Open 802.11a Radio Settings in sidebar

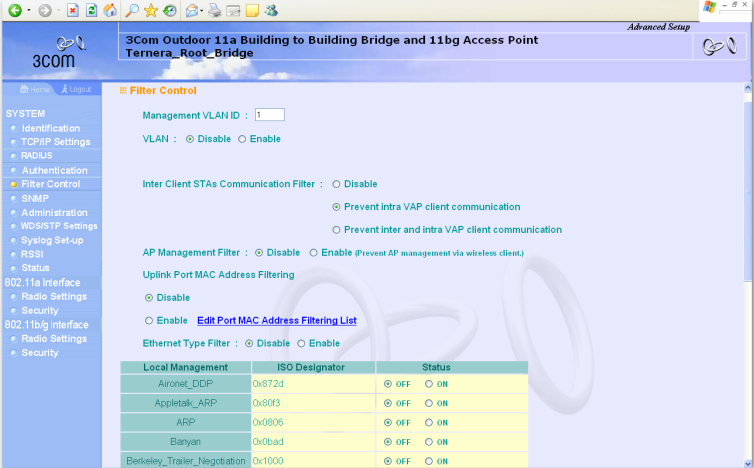(54, 296)
